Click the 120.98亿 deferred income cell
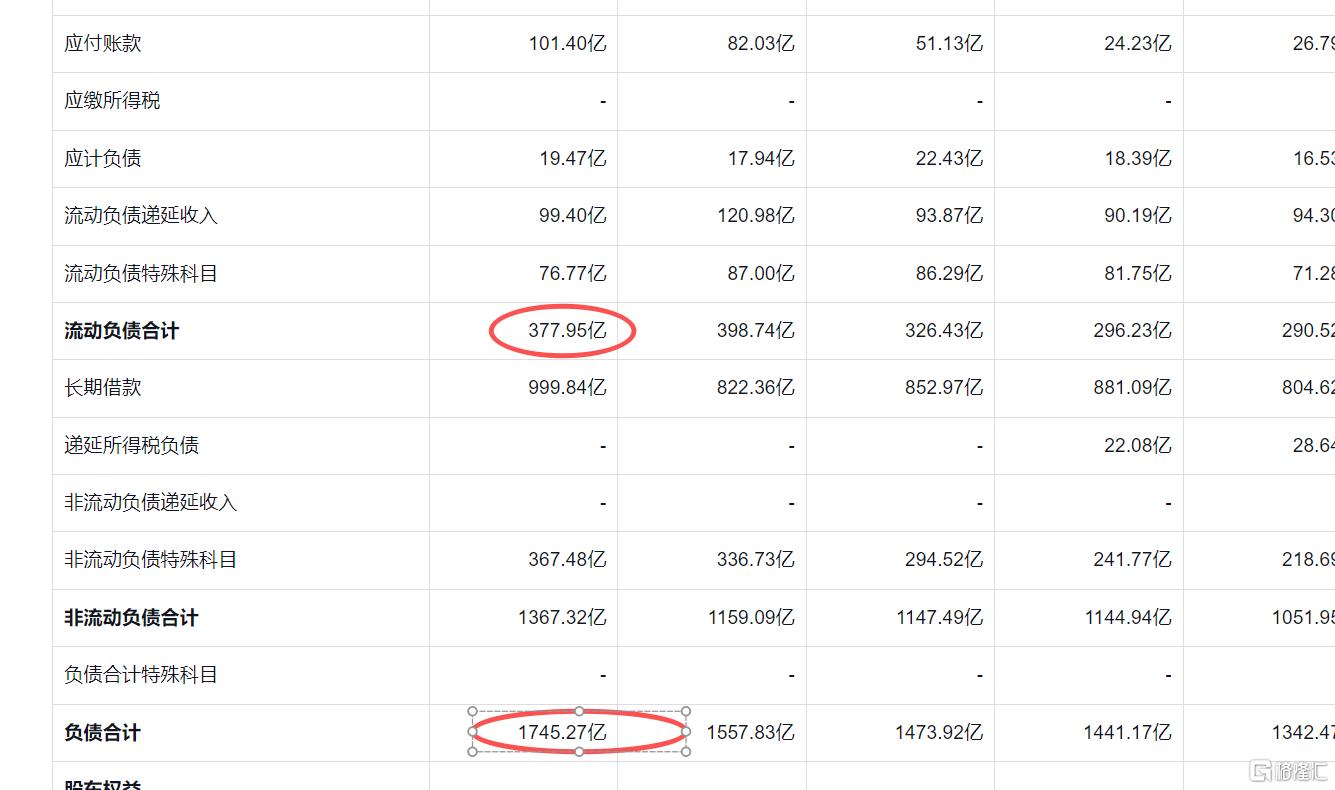This screenshot has height=790, width=1335. [x=756, y=215]
